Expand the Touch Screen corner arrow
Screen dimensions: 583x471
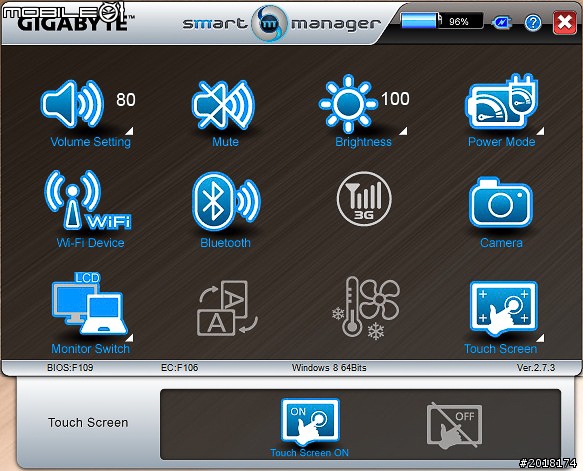(x=541, y=338)
